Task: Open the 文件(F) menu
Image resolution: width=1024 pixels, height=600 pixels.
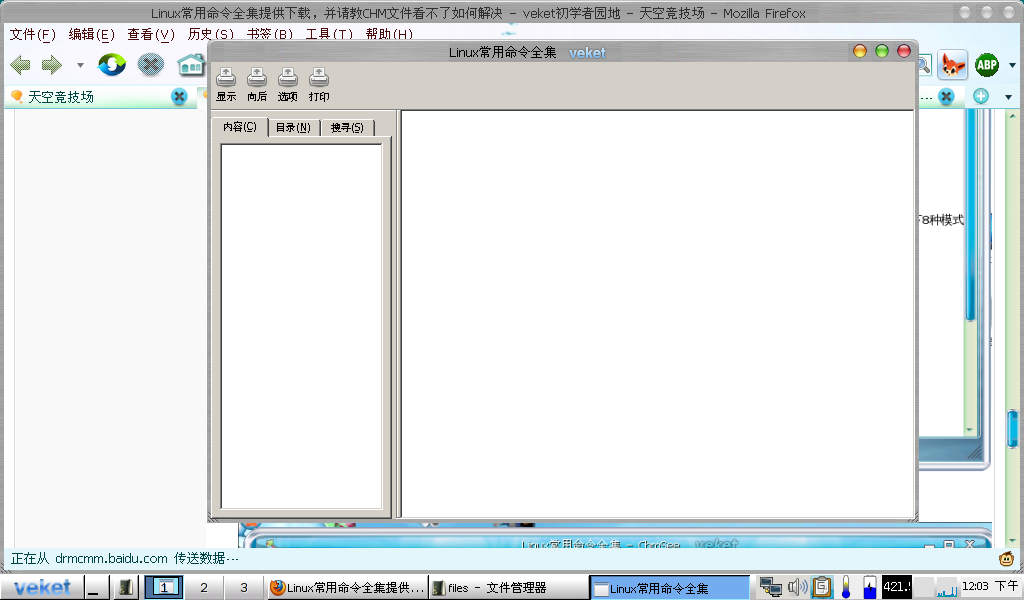Action: (x=32, y=34)
